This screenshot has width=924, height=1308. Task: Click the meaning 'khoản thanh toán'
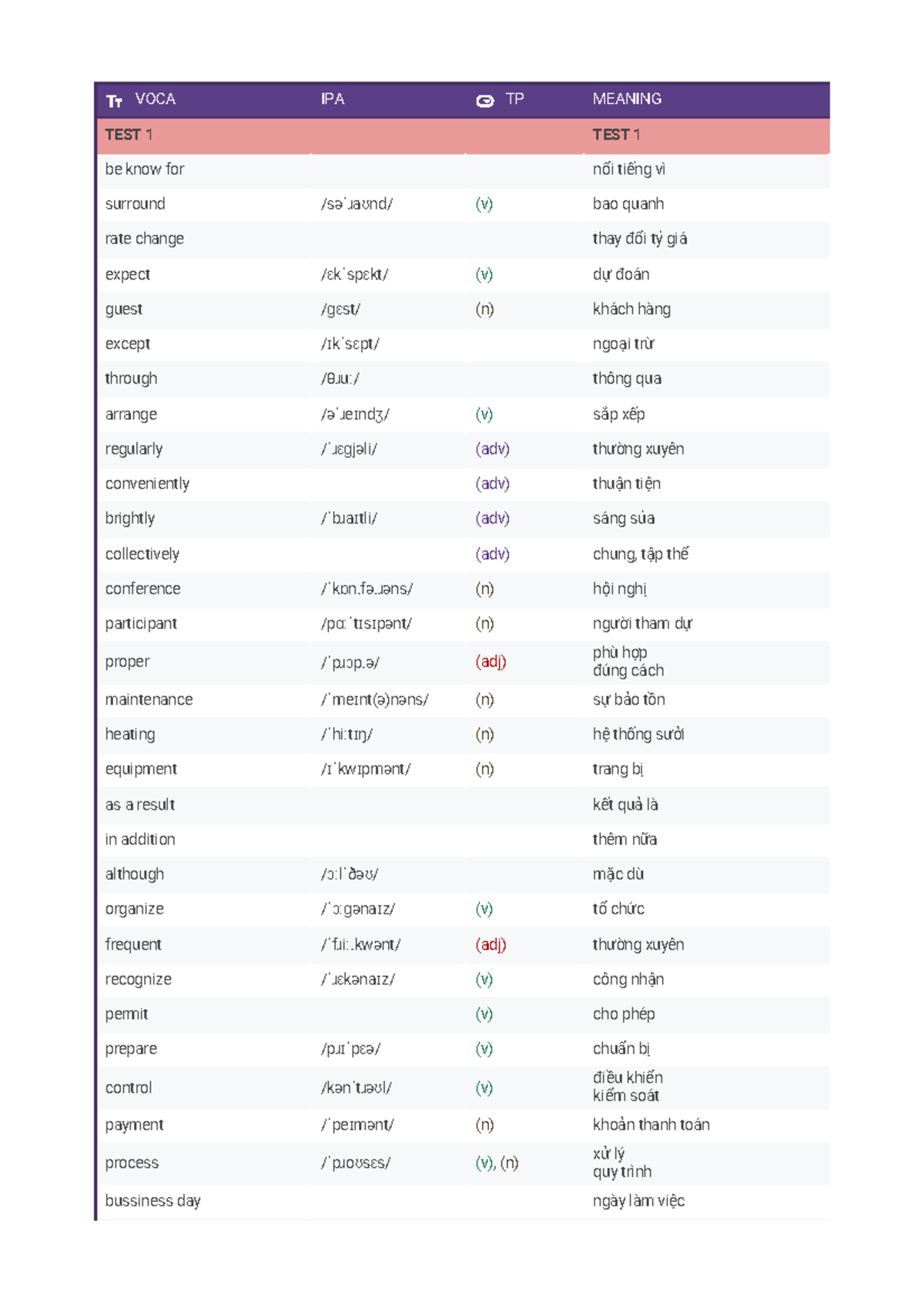click(x=651, y=1125)
